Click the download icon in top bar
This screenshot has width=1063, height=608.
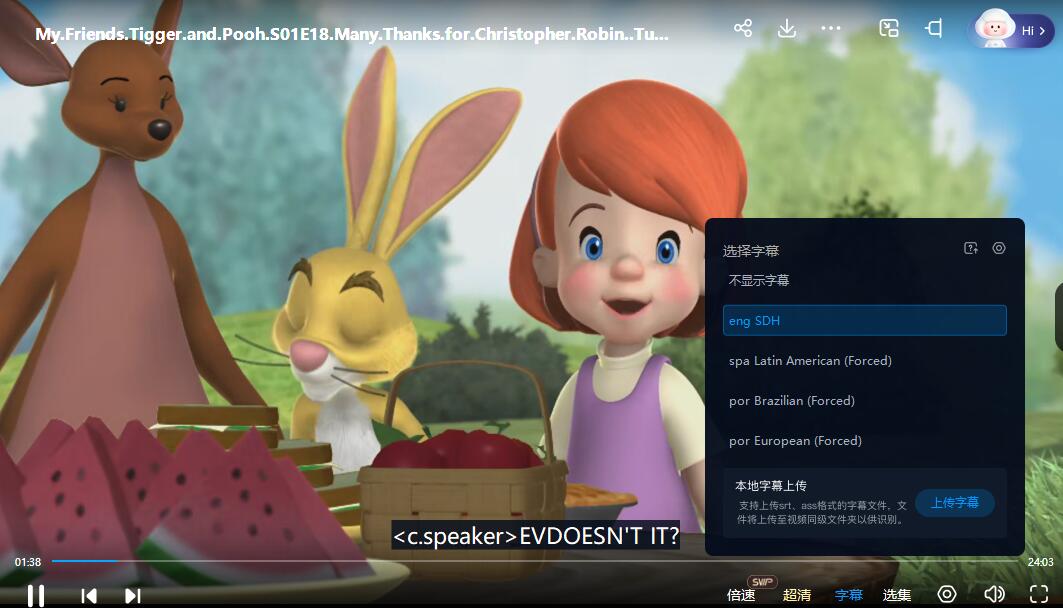pyautogui.click(x=786, y=28)
